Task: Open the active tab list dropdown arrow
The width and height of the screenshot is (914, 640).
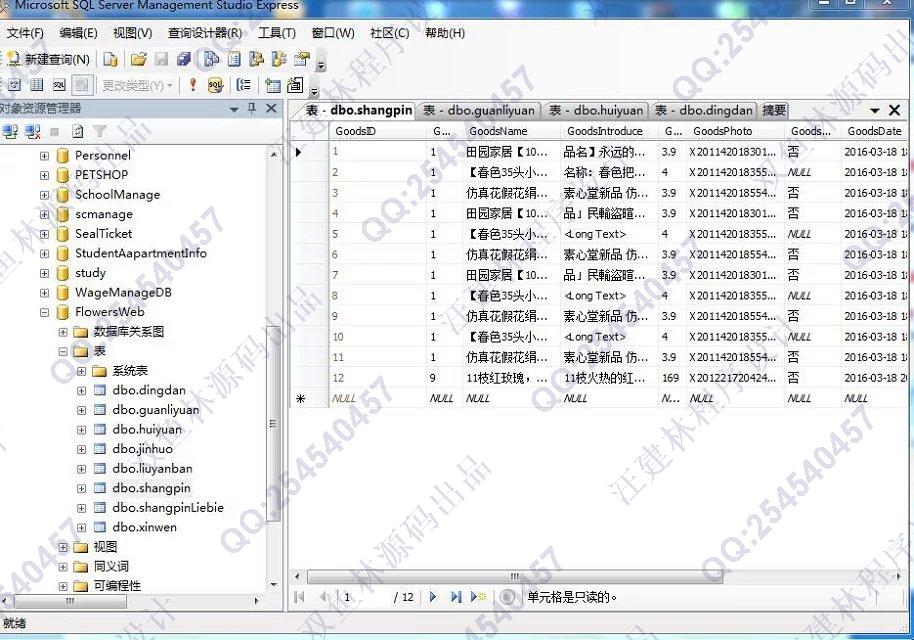Action: point(874,110)
